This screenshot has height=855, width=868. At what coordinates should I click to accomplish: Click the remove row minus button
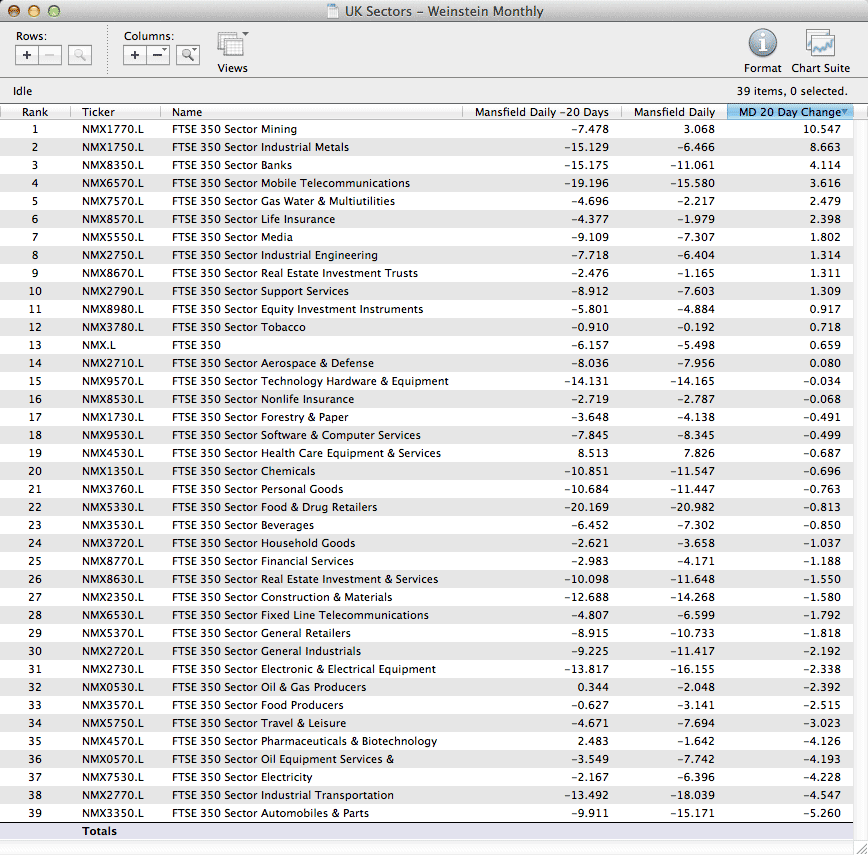[x=50, y=56]
